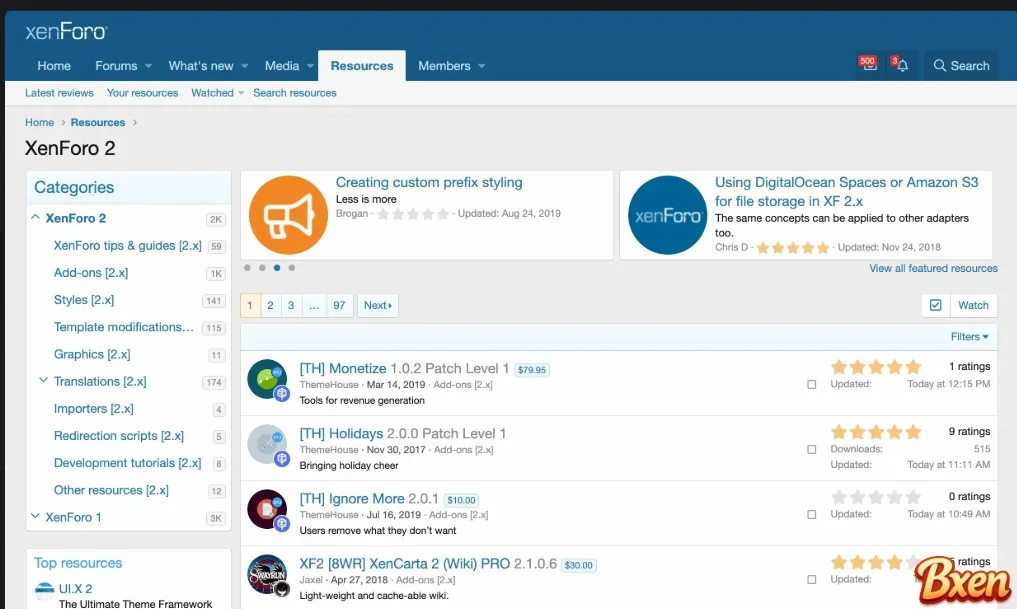Collapse the Translations [2.x] category
The height and width of the screenshot is (609, 1017).
[42, 381]
